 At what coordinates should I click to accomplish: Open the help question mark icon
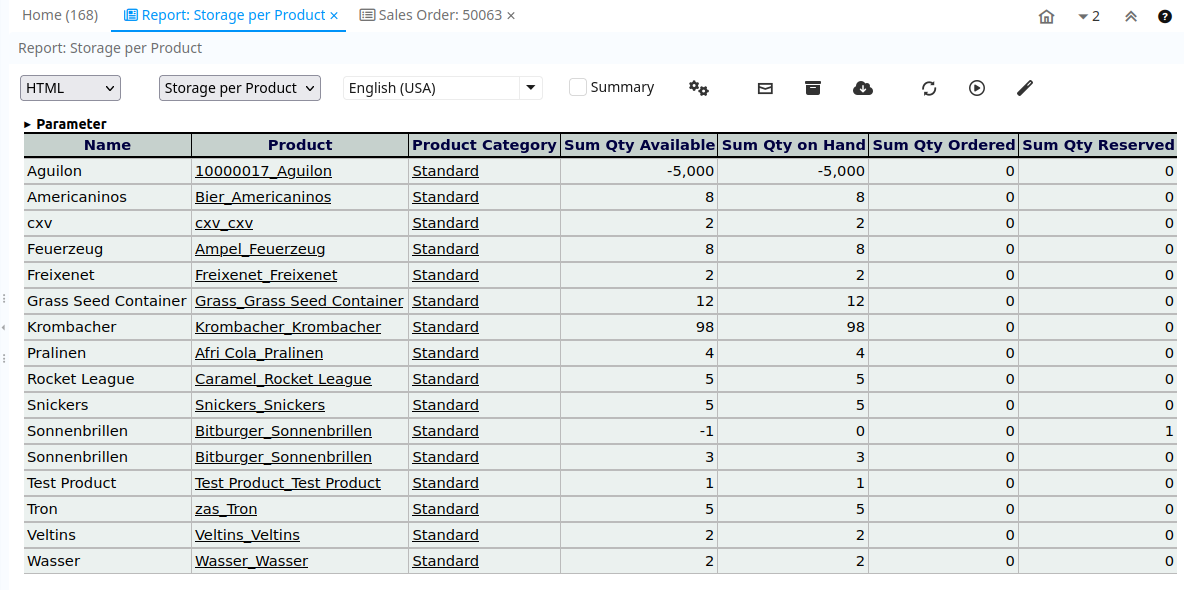coord(1165,16)
